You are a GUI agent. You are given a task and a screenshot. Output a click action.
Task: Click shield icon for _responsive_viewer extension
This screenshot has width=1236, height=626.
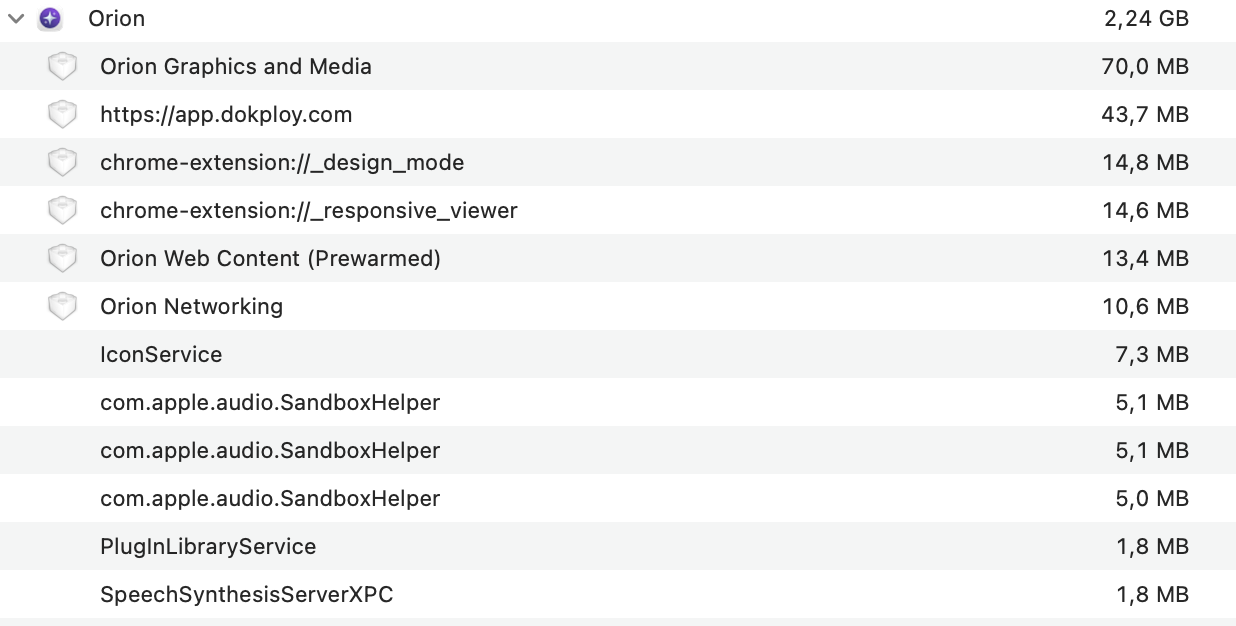[x=62, y=211]
